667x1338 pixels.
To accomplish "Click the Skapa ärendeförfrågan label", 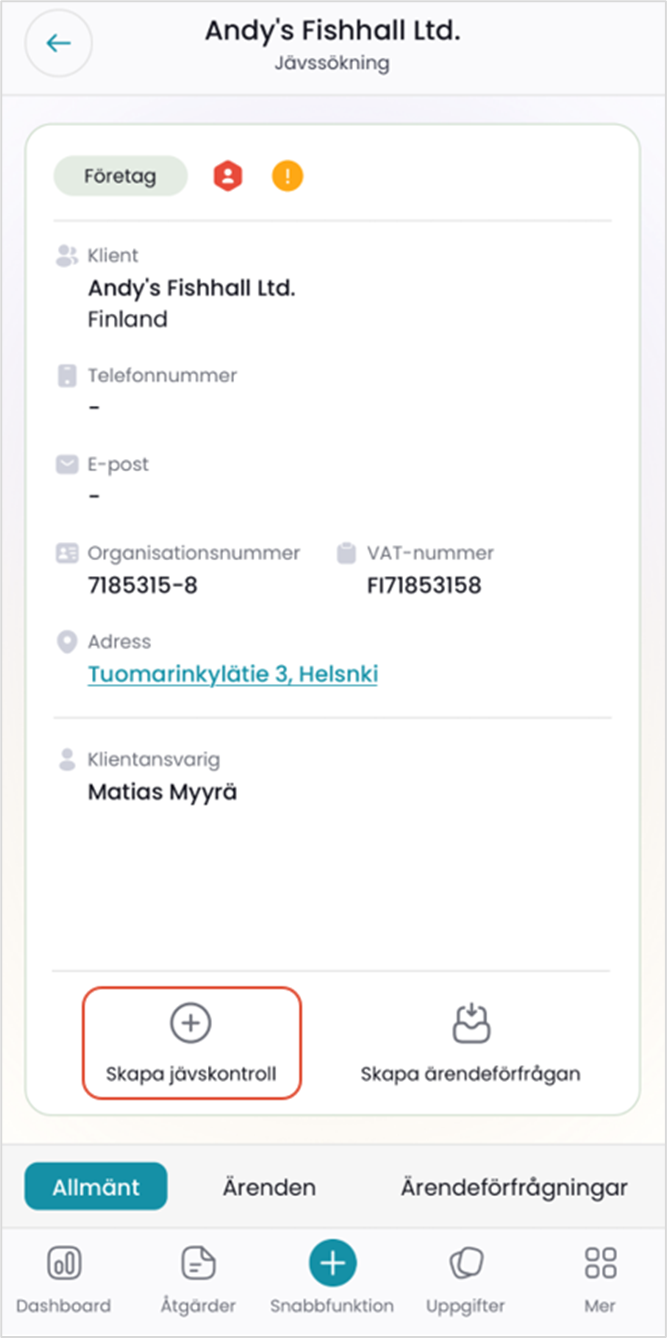I will coord(470,1075).
